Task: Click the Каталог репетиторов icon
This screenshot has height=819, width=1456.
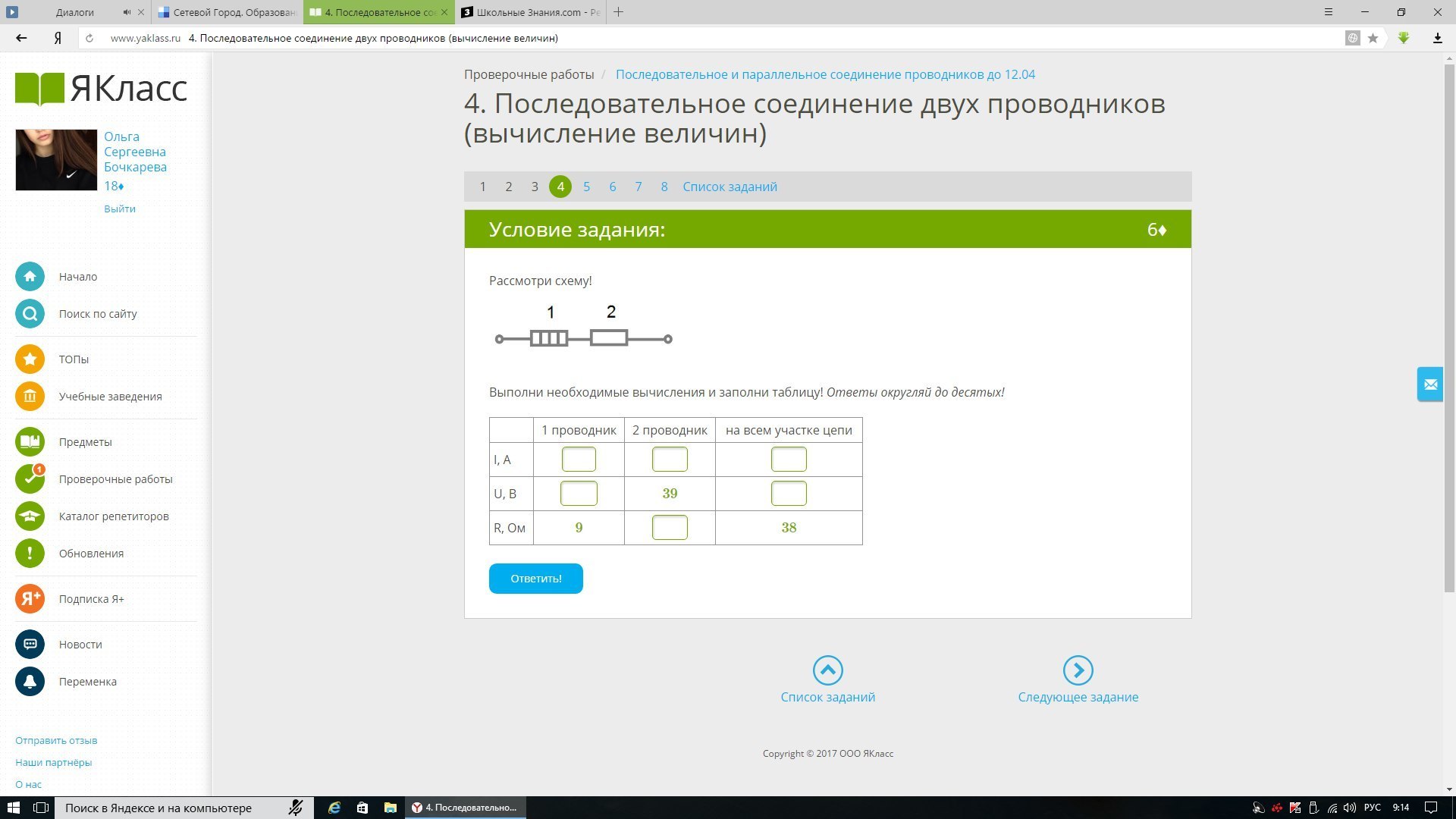Action: (30, 516)
